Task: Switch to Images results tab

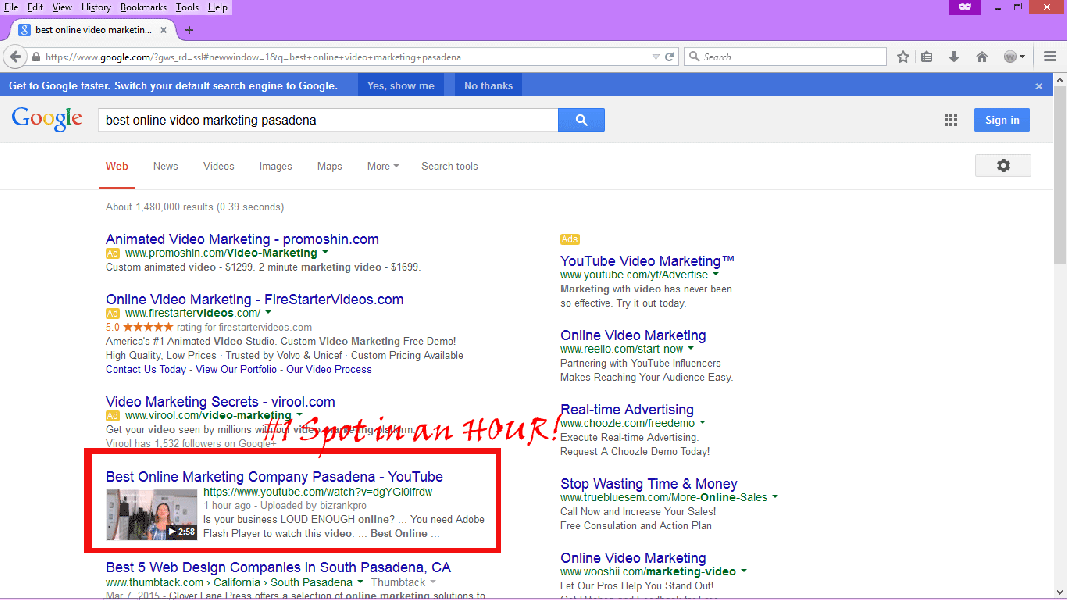Action: (x=276, y=166)
